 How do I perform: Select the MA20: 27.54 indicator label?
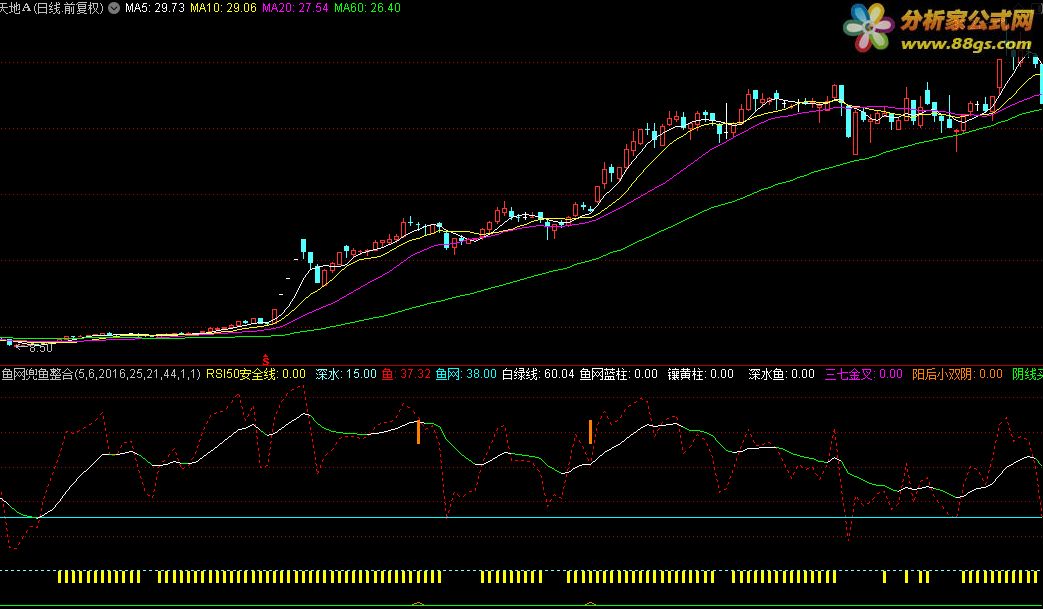point(295,8)
